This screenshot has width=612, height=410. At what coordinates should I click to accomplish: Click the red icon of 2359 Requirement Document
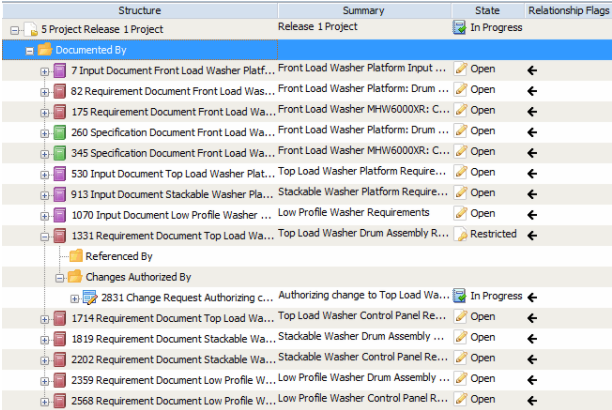60,380
